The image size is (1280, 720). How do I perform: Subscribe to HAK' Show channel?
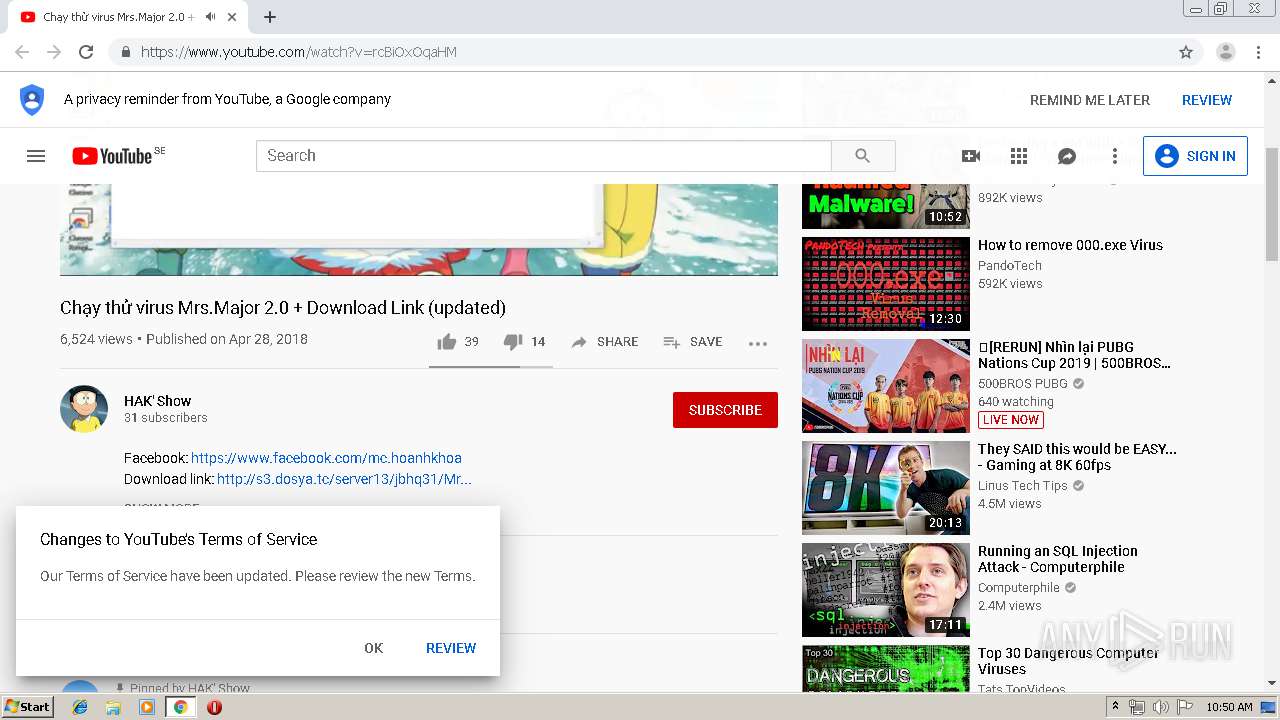point(725,410)
